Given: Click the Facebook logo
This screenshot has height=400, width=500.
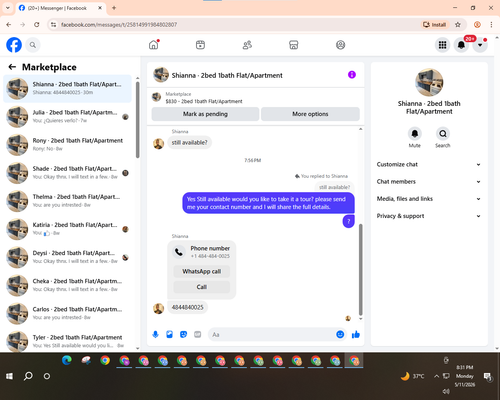Looking at the screenshot, I should (14, 45).
